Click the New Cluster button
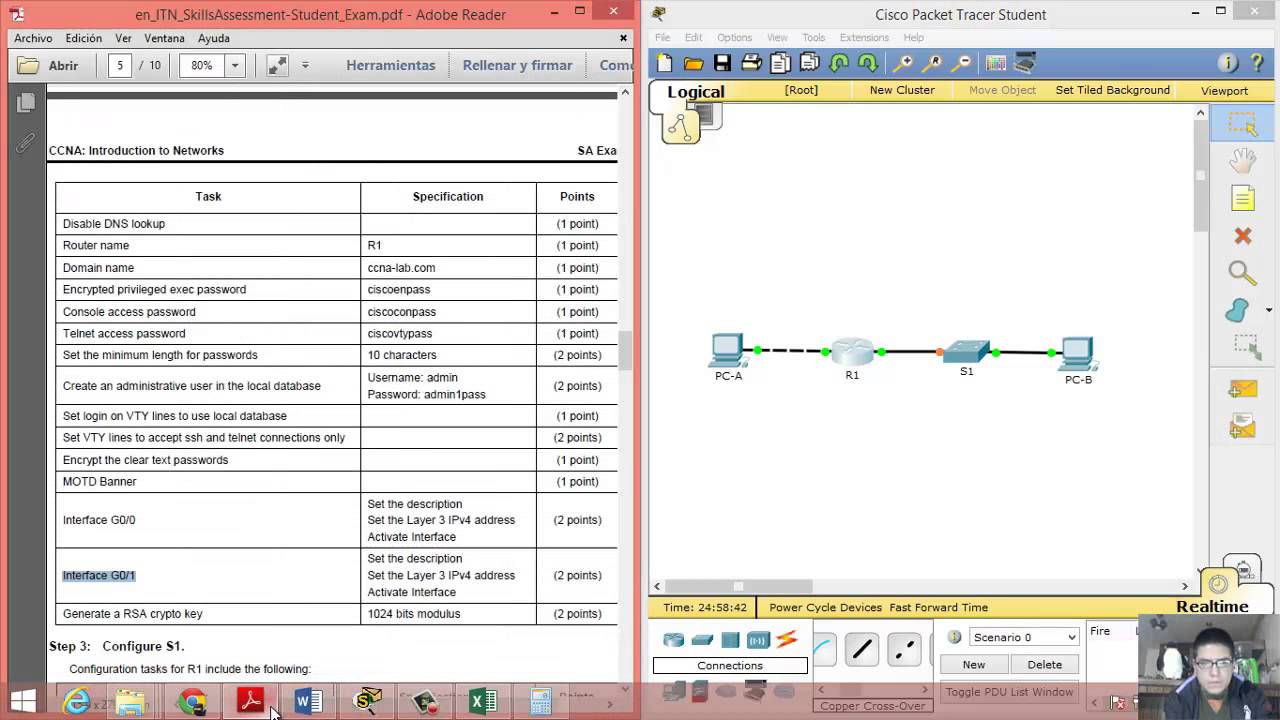 [902, 90]
